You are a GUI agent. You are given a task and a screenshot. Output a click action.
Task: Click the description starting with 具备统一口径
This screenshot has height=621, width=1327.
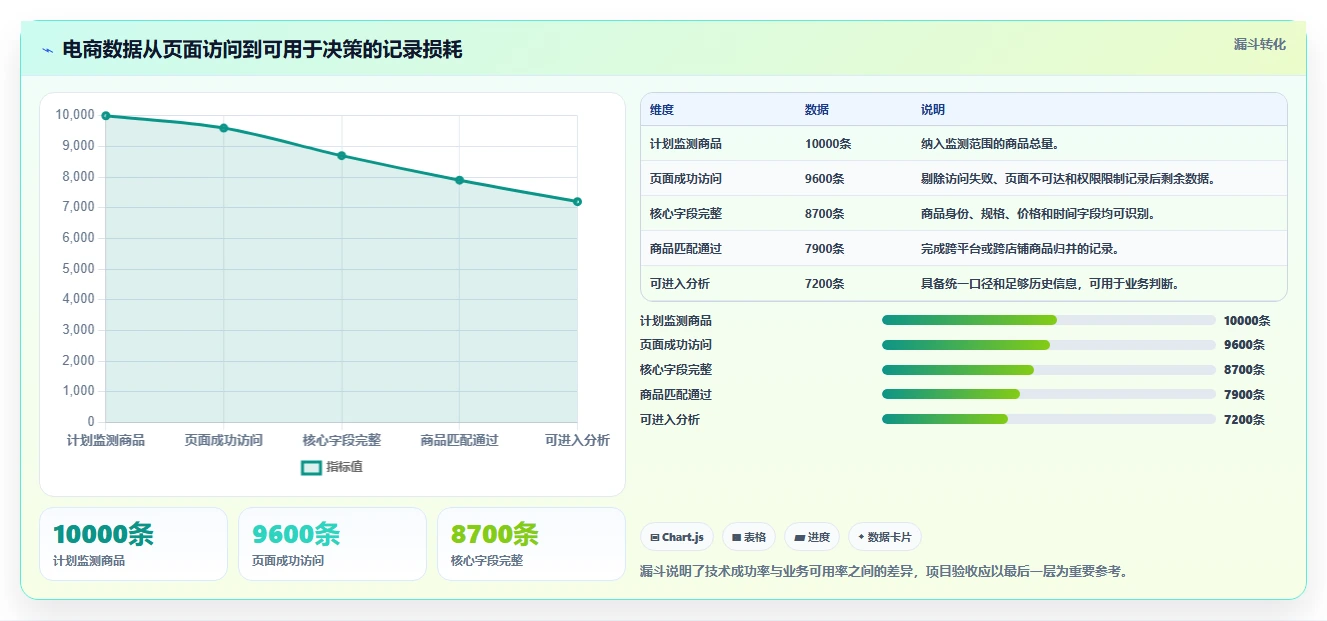coord(1051,284)
